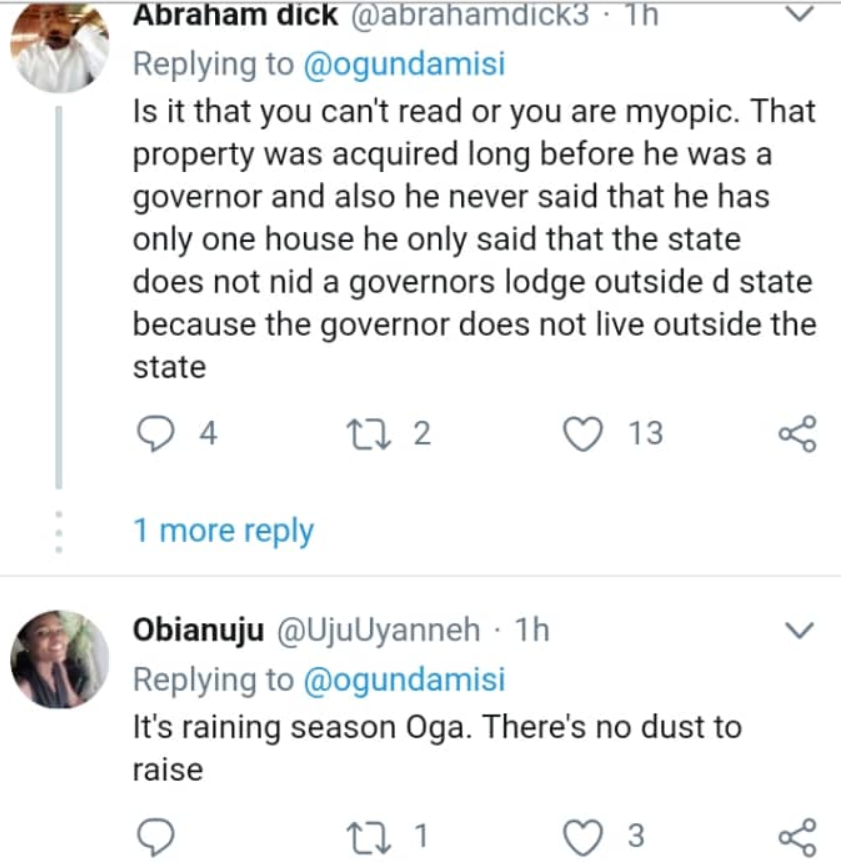Open dropdown arrow on Obianuju's tweet

pyautogui.click(x=800, y=630)
